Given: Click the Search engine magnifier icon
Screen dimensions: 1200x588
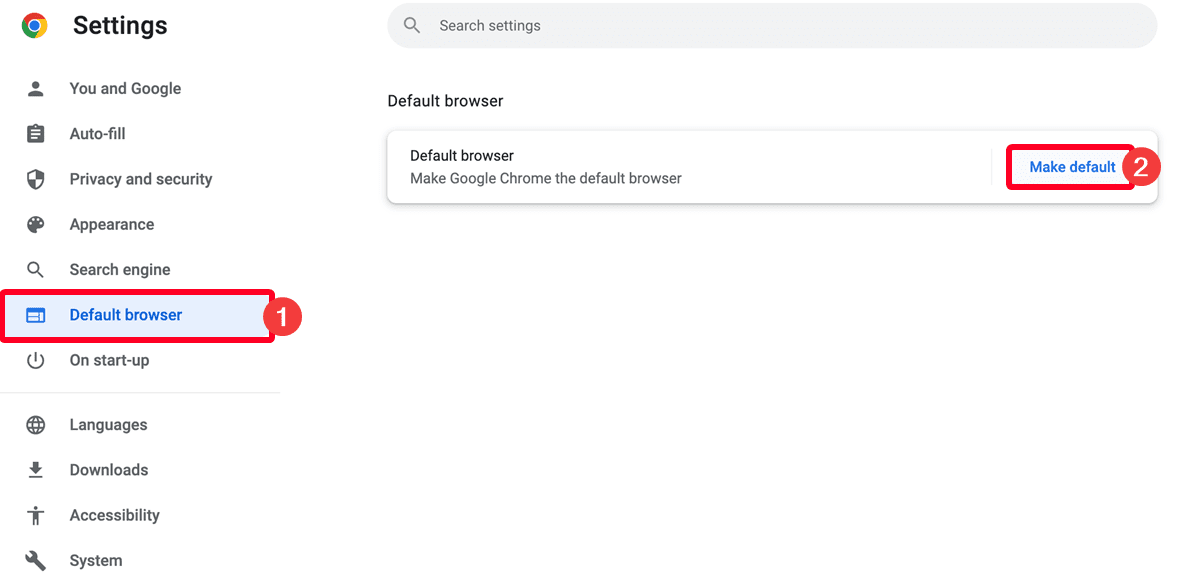Looking at the screenshot, I should (36, 269).
